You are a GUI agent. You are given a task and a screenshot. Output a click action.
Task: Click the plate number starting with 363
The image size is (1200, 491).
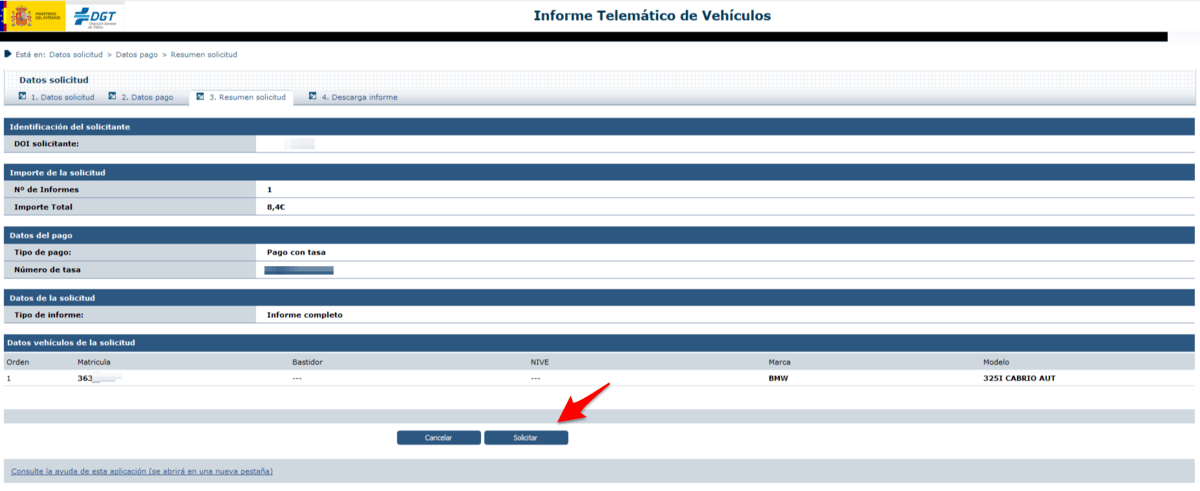[100, 378]
